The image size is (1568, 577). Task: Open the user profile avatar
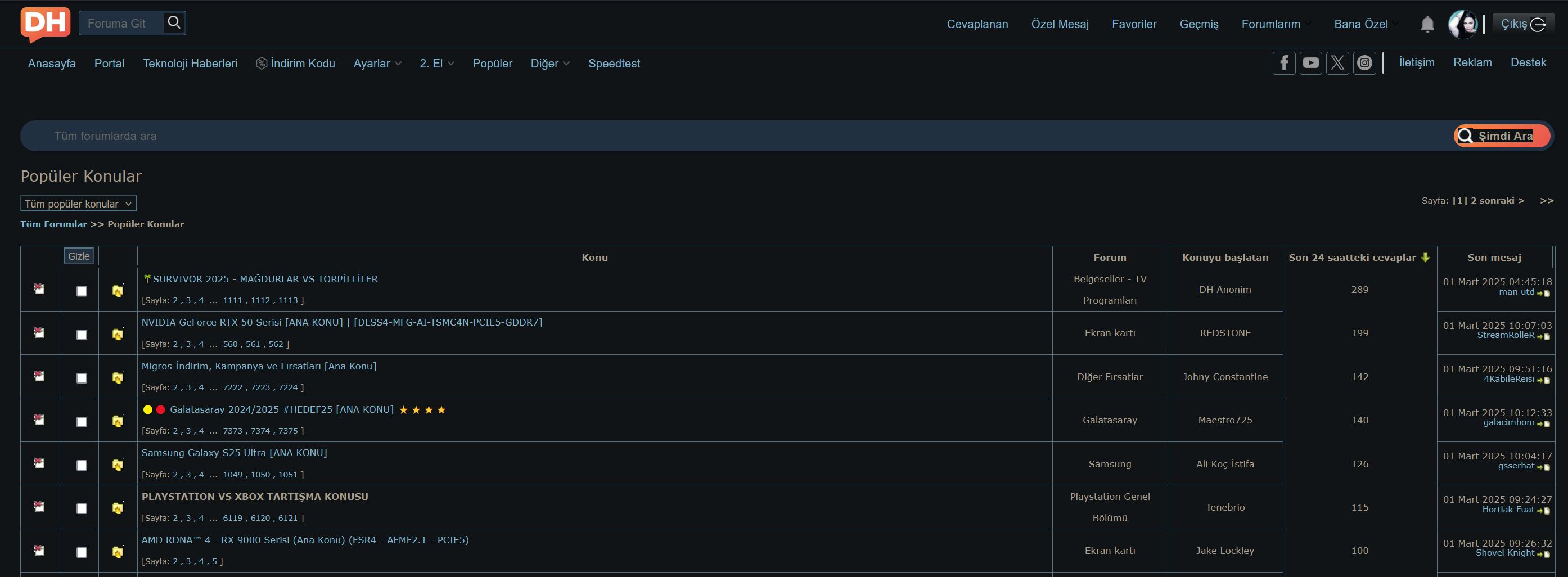pyautogui.click(x=1462, y=24)
